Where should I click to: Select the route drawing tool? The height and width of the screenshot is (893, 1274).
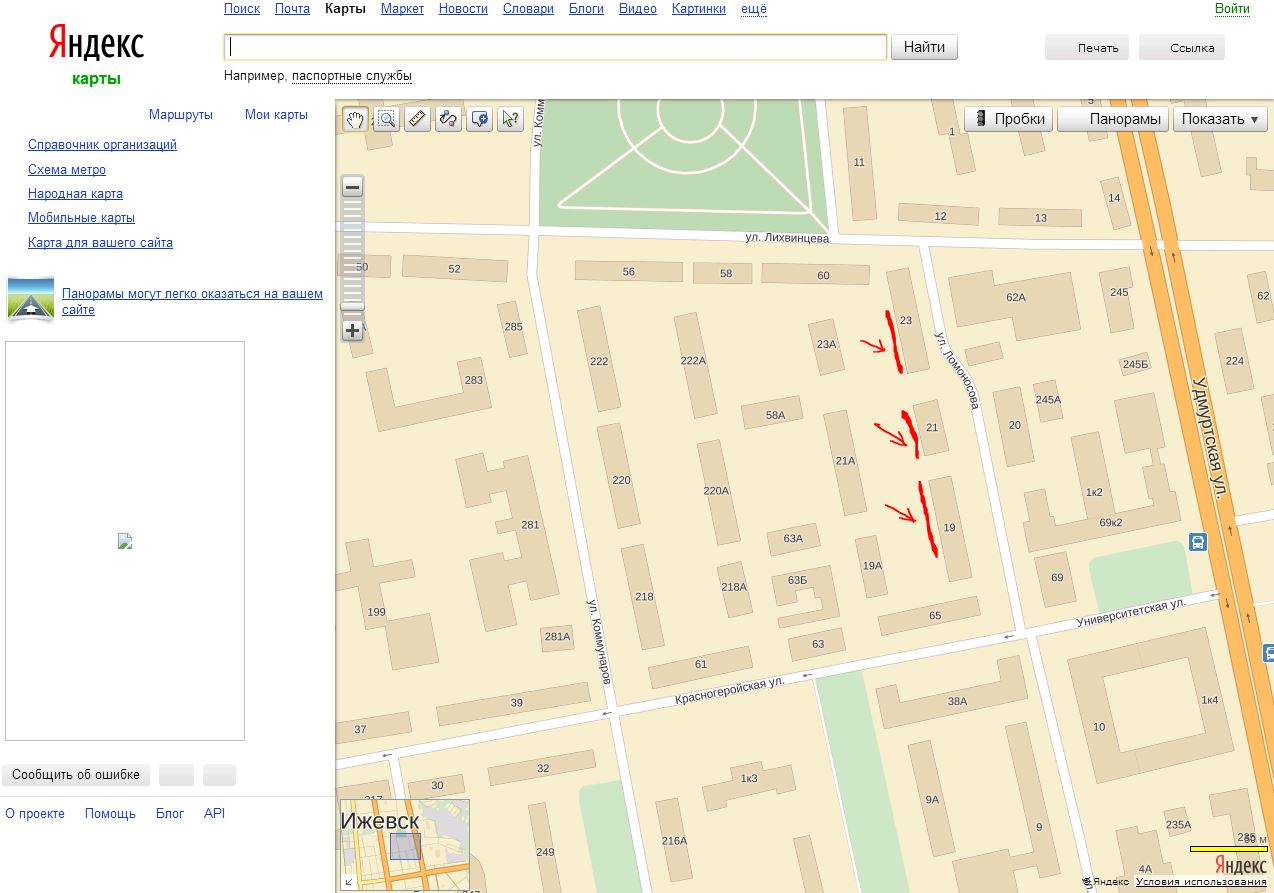(x=448, y=119)
